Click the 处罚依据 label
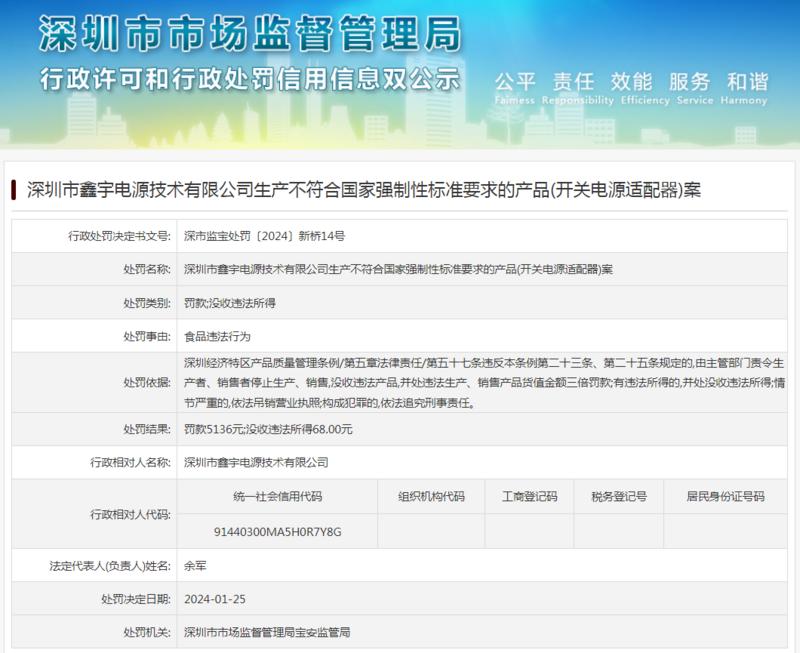Image resolution: width=800 pixels, height=653 pixels. click(x=147, y=382)
